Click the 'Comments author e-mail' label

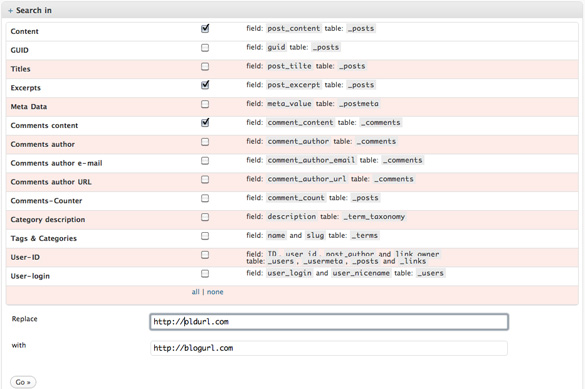coord(56,163)
